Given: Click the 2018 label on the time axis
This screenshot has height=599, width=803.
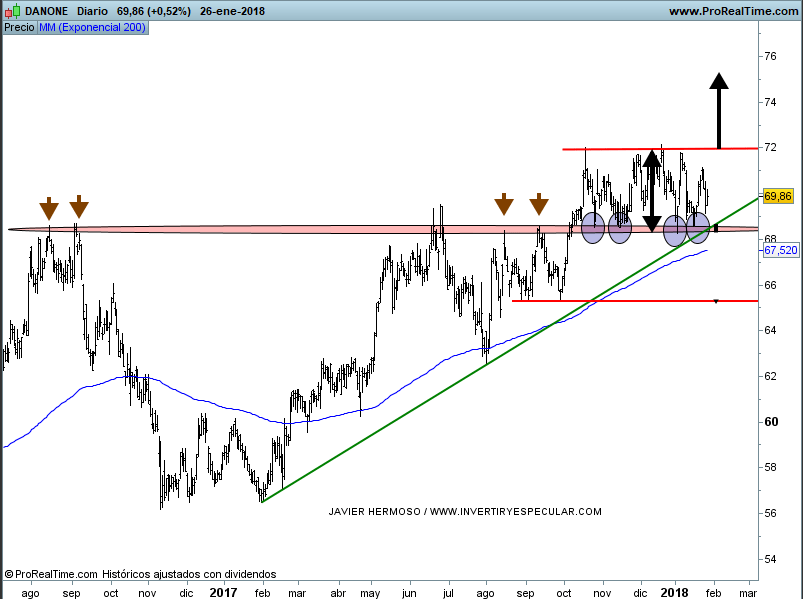Looking at the screenshot, I should click(x=674, y=592).
